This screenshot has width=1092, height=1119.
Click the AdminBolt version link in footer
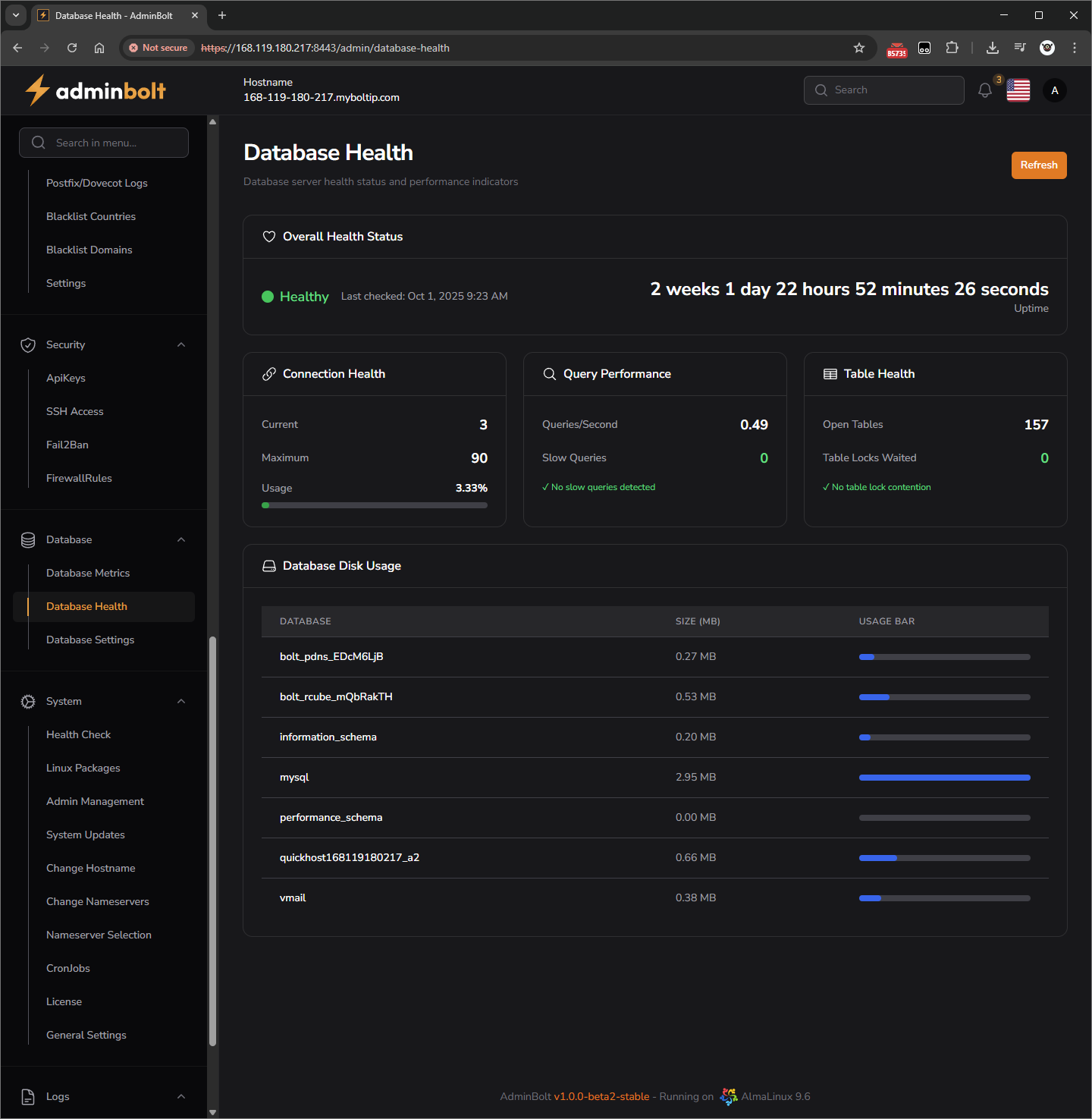coord(601,1097)
